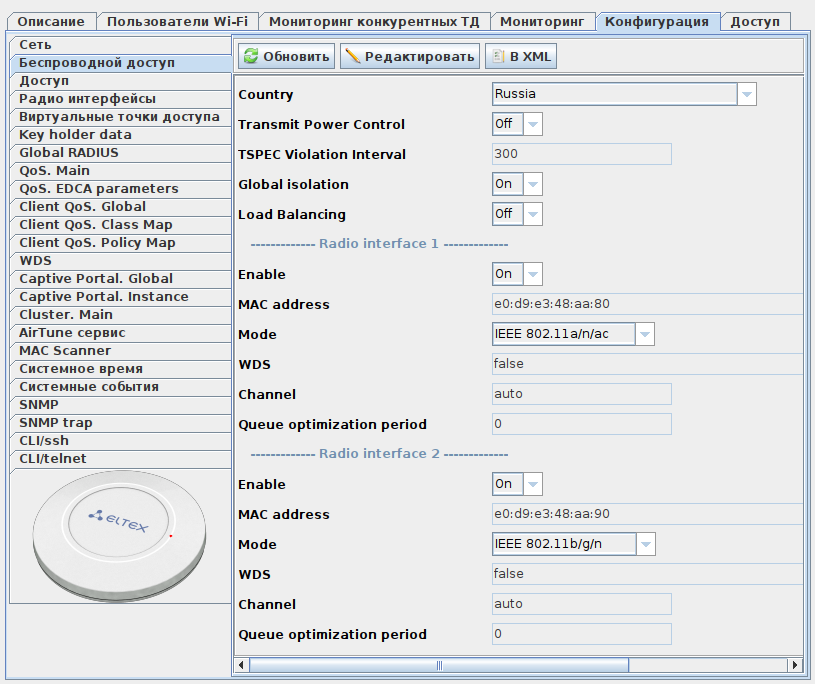This screenshot has height=684, width=815.
Task: Open Load Balancing dropdown
Action: (517, 214)
